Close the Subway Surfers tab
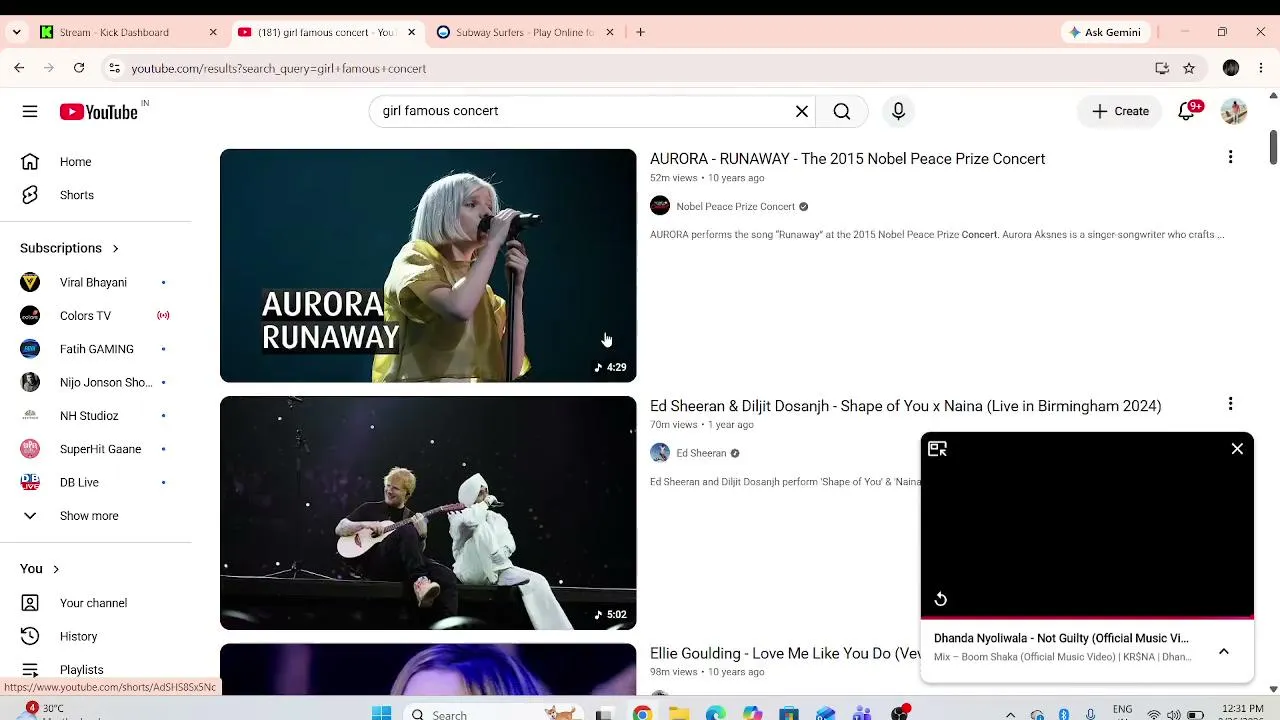This screenshot has height=720, width=1280. (x=610, y=32)
